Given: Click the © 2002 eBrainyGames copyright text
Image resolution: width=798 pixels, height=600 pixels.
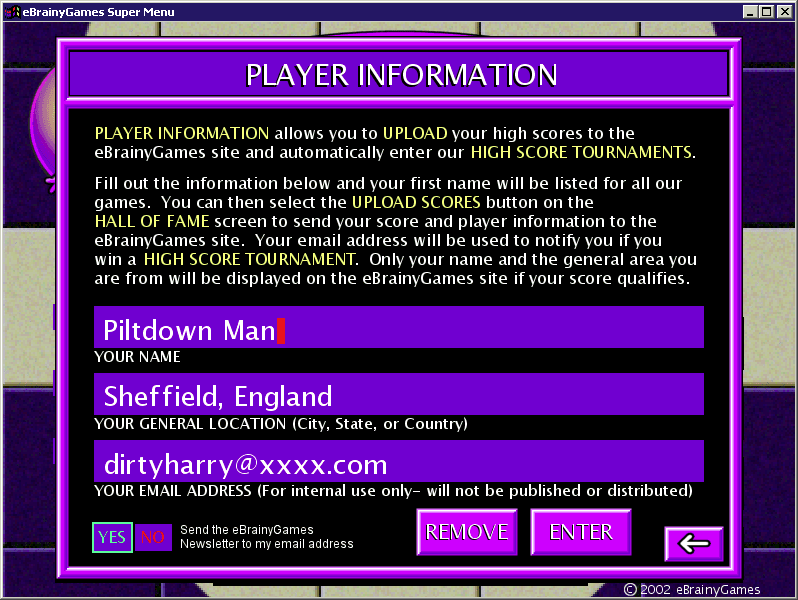Looking at the screenshot, I should click(692, 589).
